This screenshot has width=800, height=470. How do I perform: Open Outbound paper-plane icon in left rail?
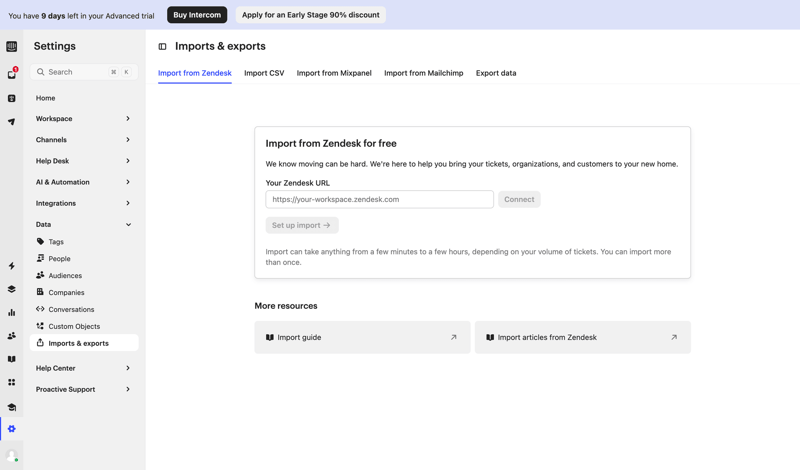pyautogui.click(x=12, y=122)
